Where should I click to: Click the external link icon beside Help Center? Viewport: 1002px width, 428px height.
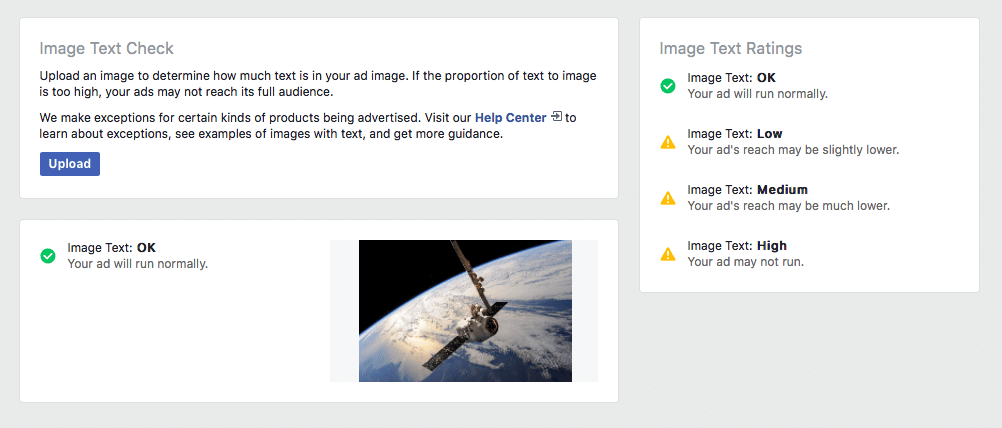[557, 117]
